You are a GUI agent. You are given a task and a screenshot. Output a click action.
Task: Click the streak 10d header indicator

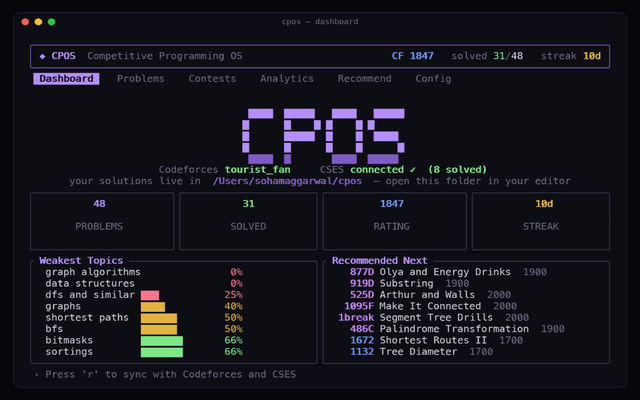click(571, 56)
